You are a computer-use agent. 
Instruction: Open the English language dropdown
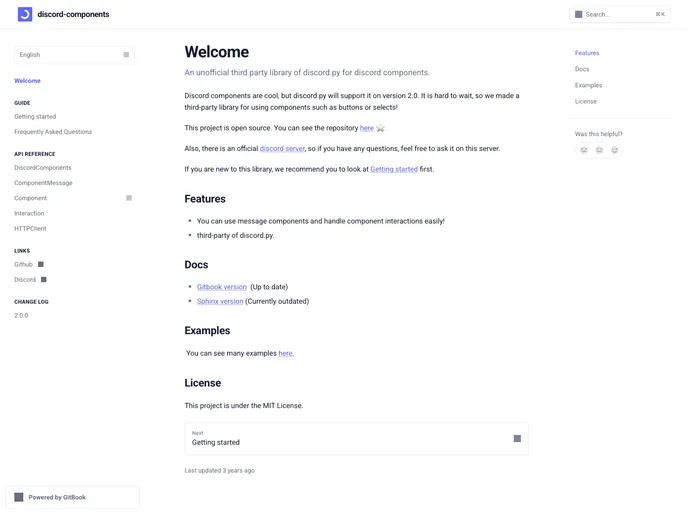[74, 55]
